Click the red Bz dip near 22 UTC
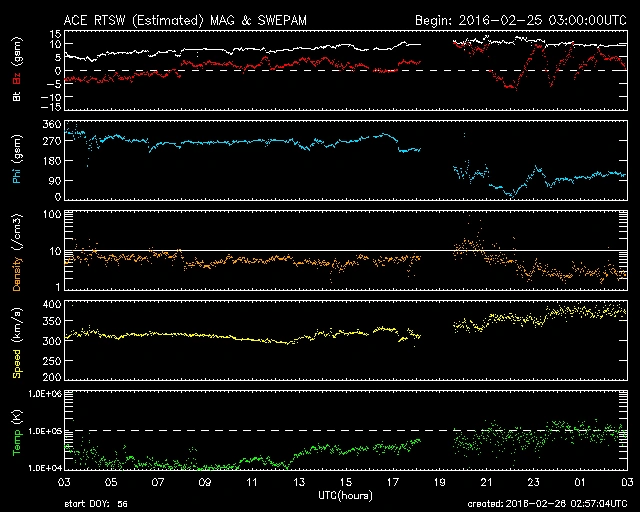 point(509,86)
